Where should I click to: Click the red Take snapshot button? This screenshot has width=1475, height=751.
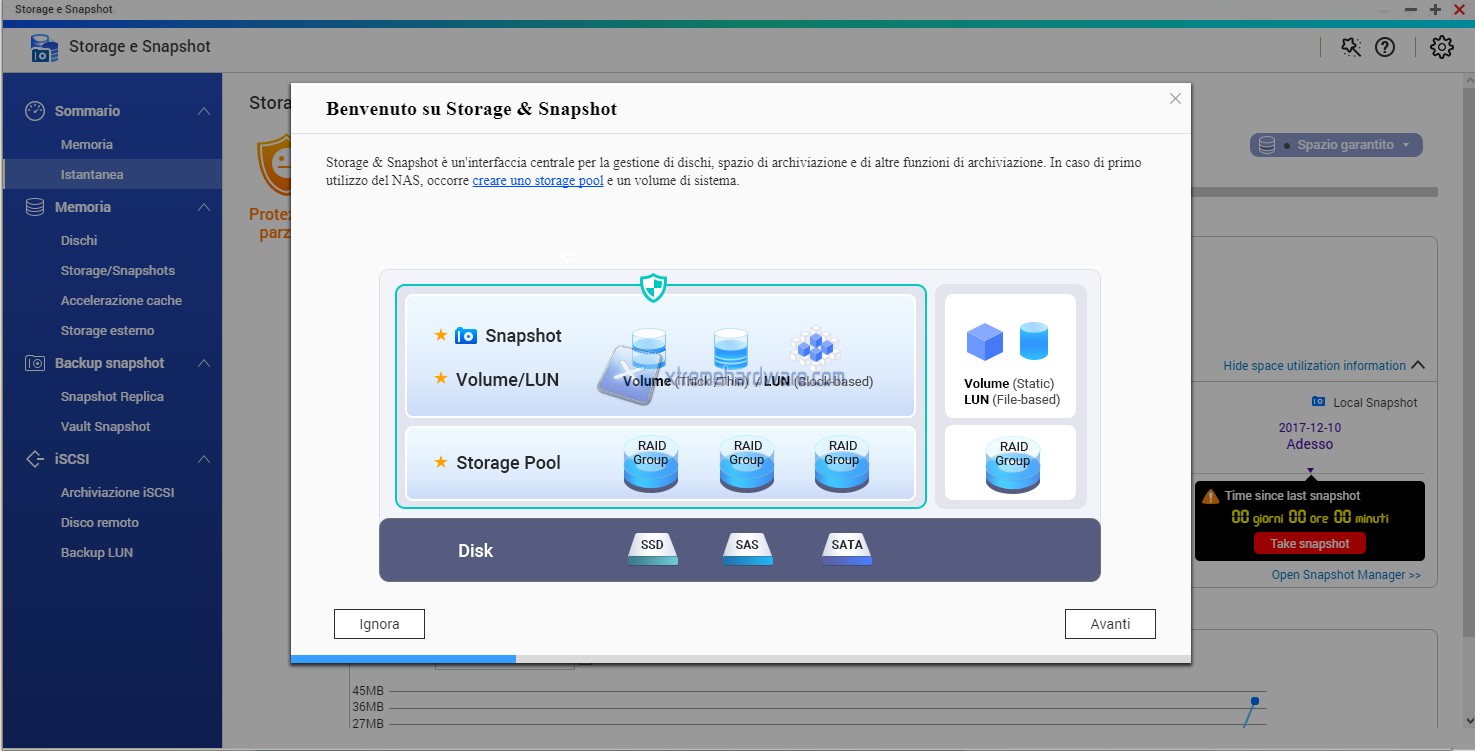(1309, 544)
